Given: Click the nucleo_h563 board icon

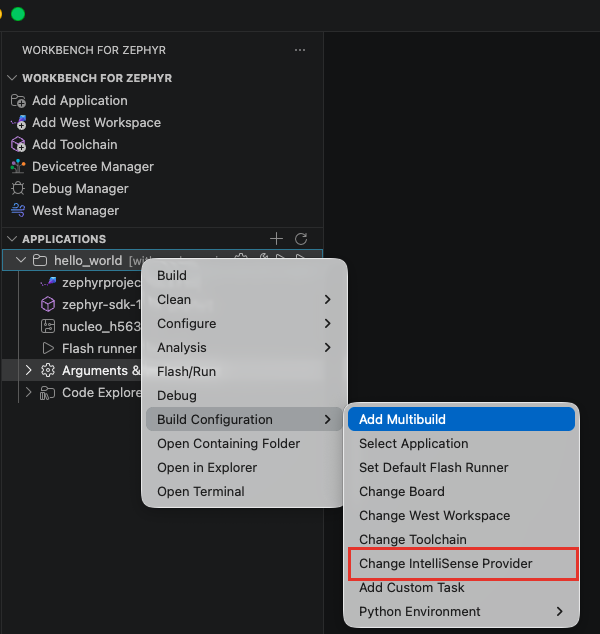Looking at the screenshot, I should 48,326.
